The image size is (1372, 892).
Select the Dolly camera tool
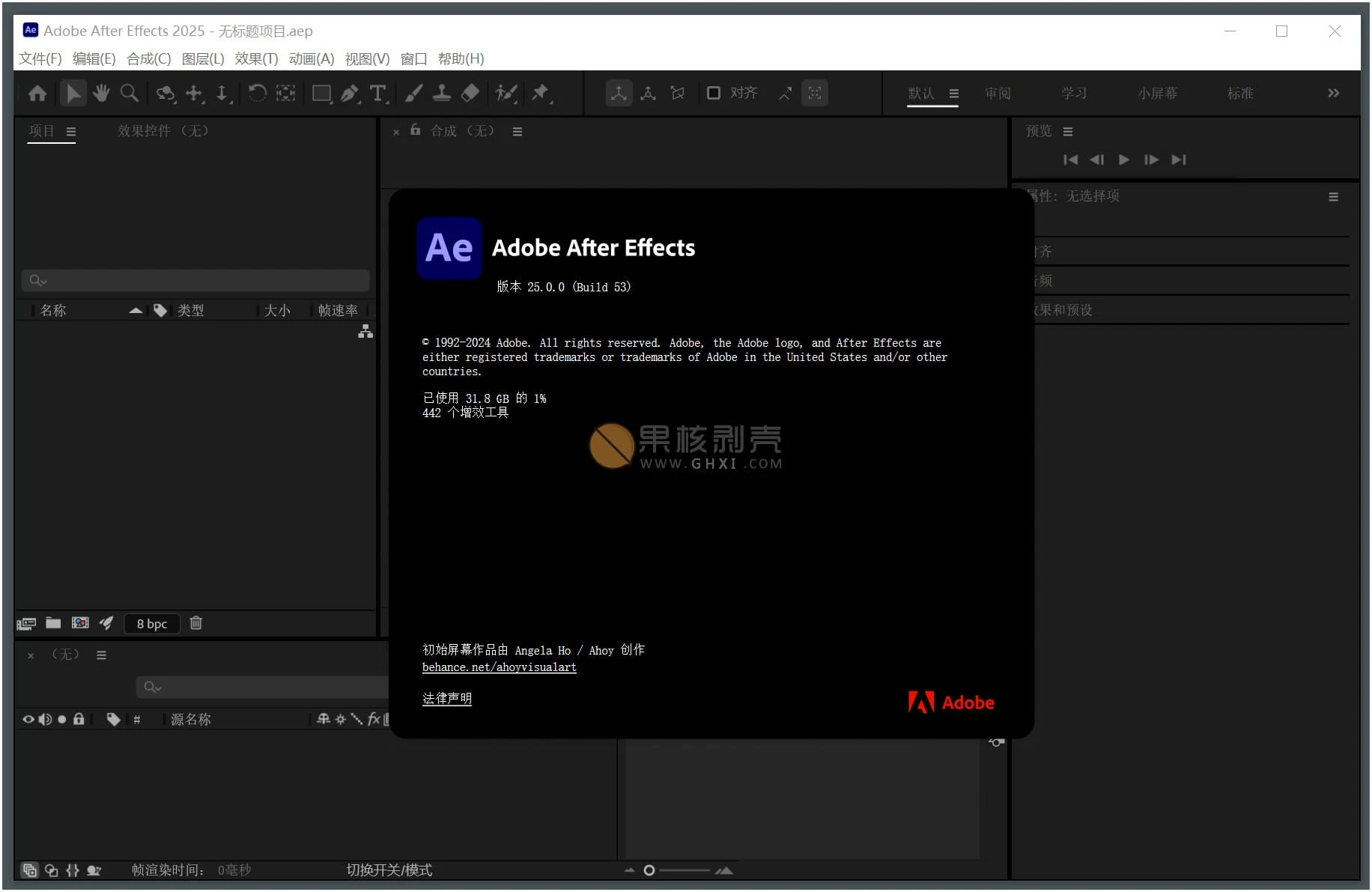pos(222,94)
